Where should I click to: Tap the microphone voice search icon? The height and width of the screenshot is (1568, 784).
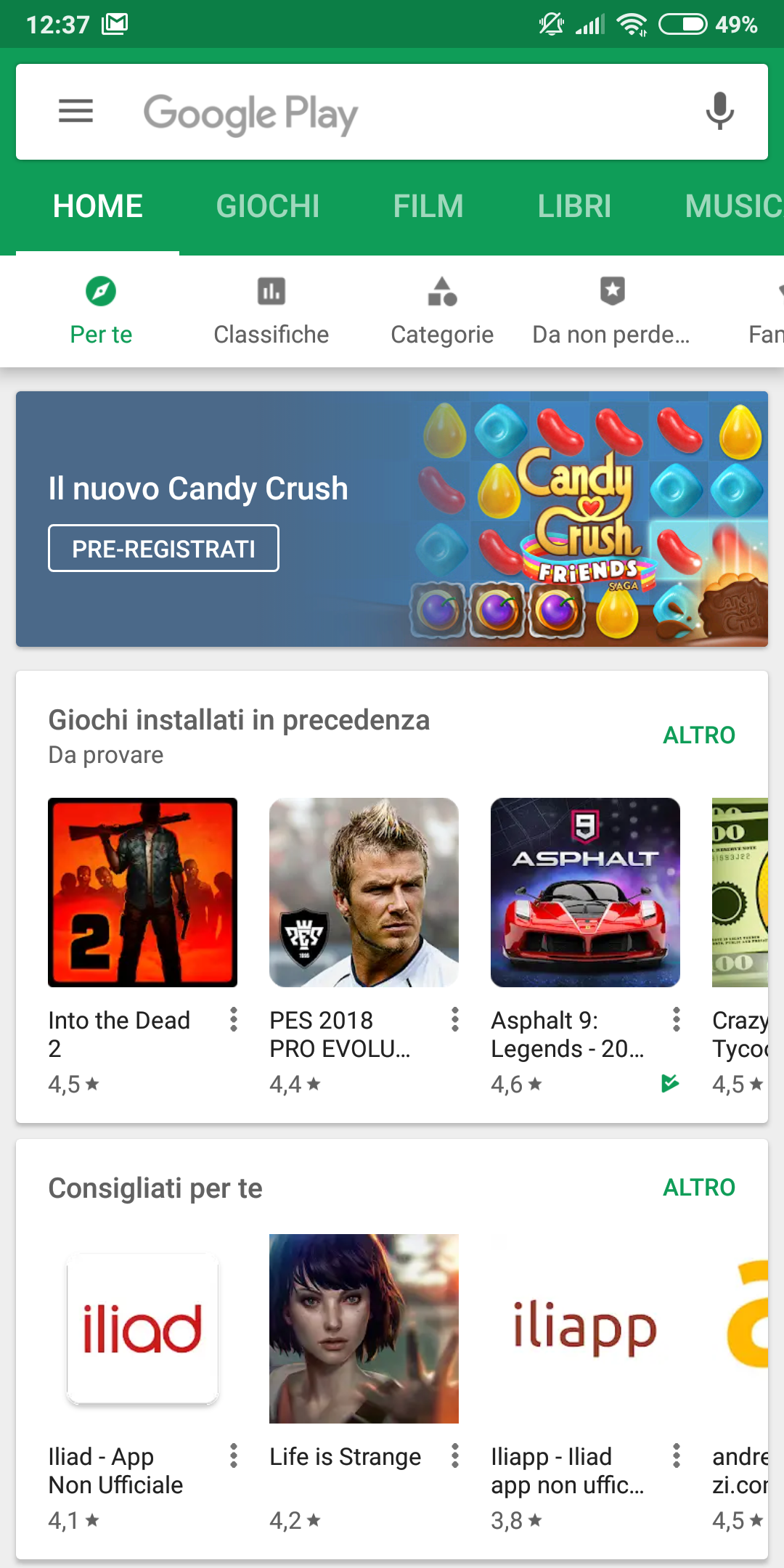719,112
